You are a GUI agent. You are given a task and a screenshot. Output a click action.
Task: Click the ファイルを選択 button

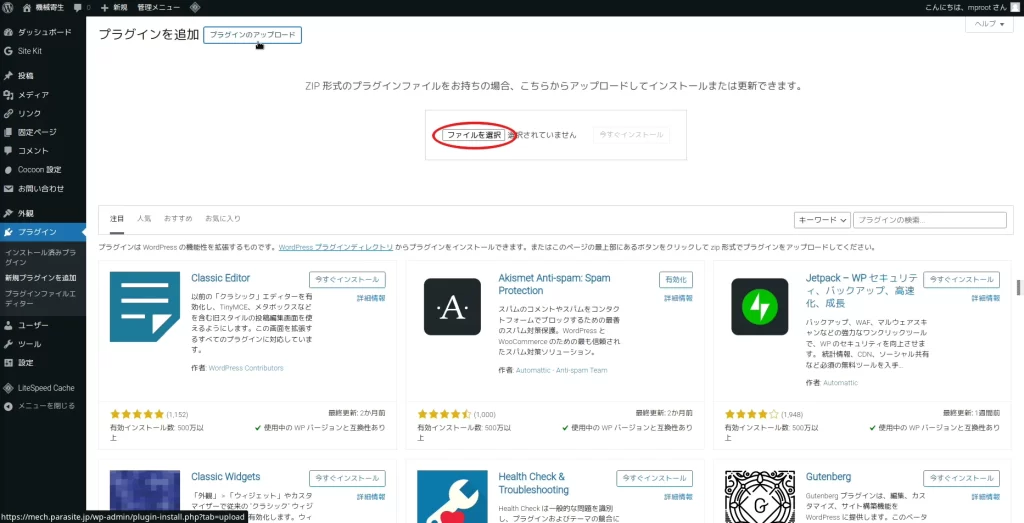point(474,135)
